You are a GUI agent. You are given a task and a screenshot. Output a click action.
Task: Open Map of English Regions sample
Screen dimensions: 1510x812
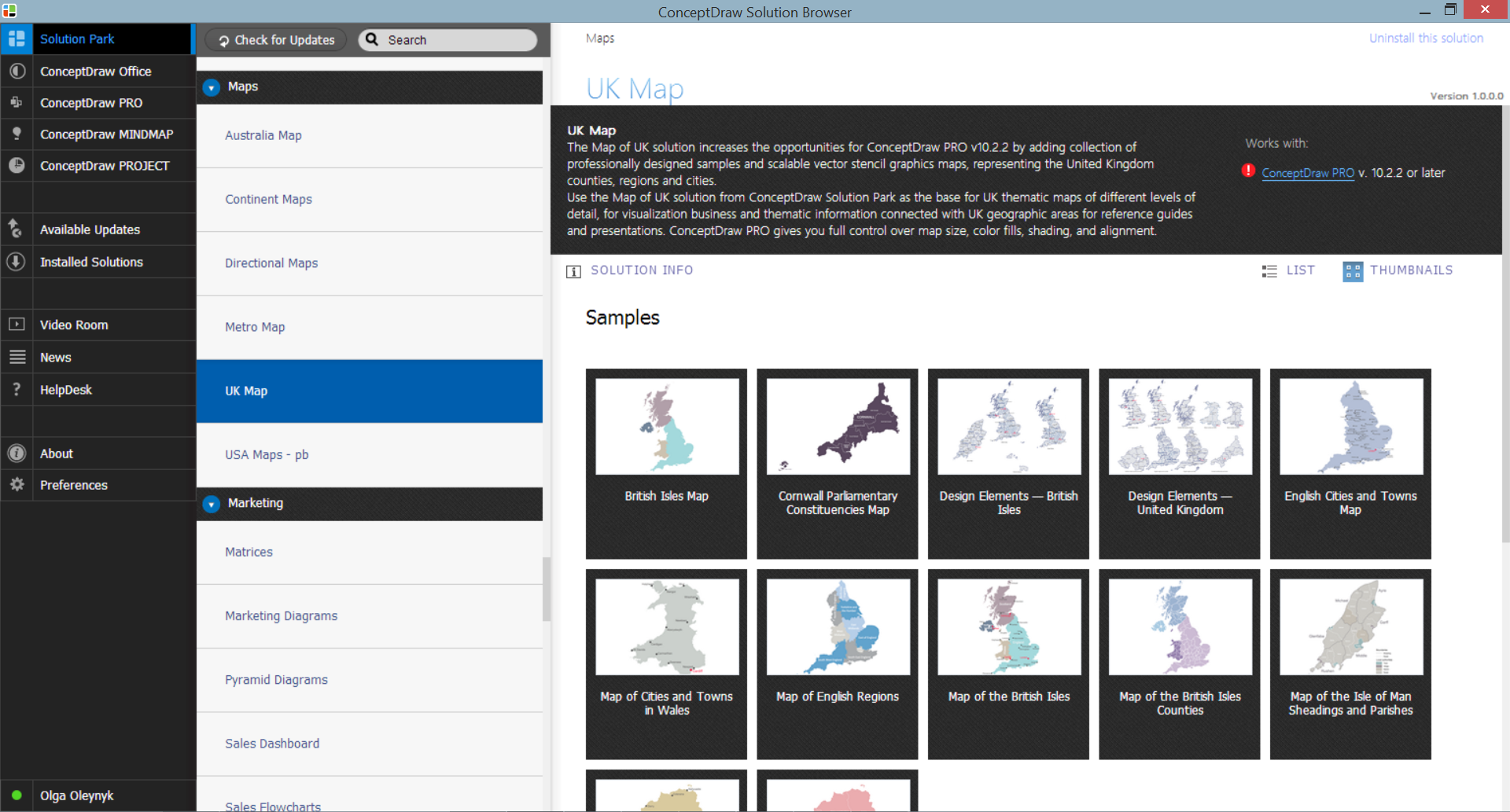coord(838,664)
